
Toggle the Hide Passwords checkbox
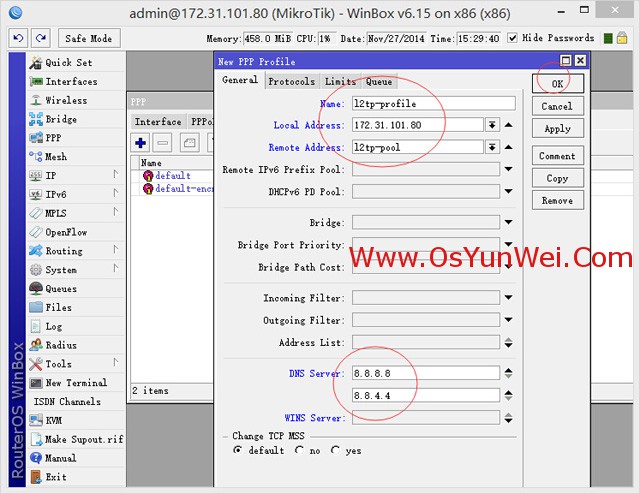[512, 38]
